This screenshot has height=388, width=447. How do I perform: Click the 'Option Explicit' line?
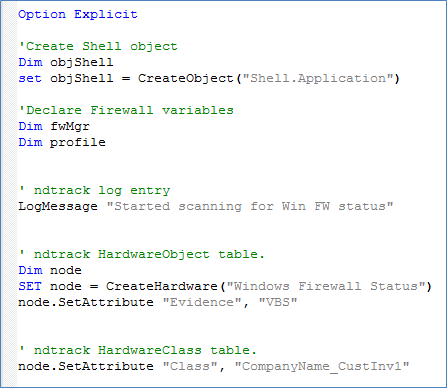coord(78,14)
